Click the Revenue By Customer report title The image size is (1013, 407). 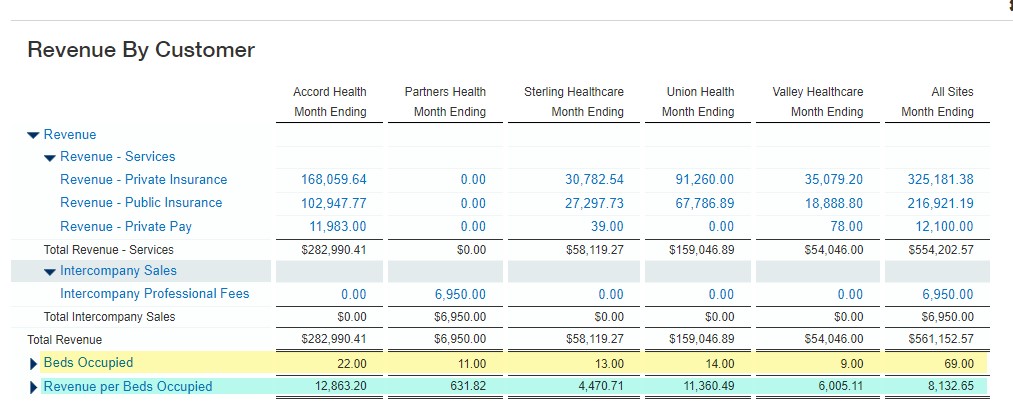[x=141, y=50]
